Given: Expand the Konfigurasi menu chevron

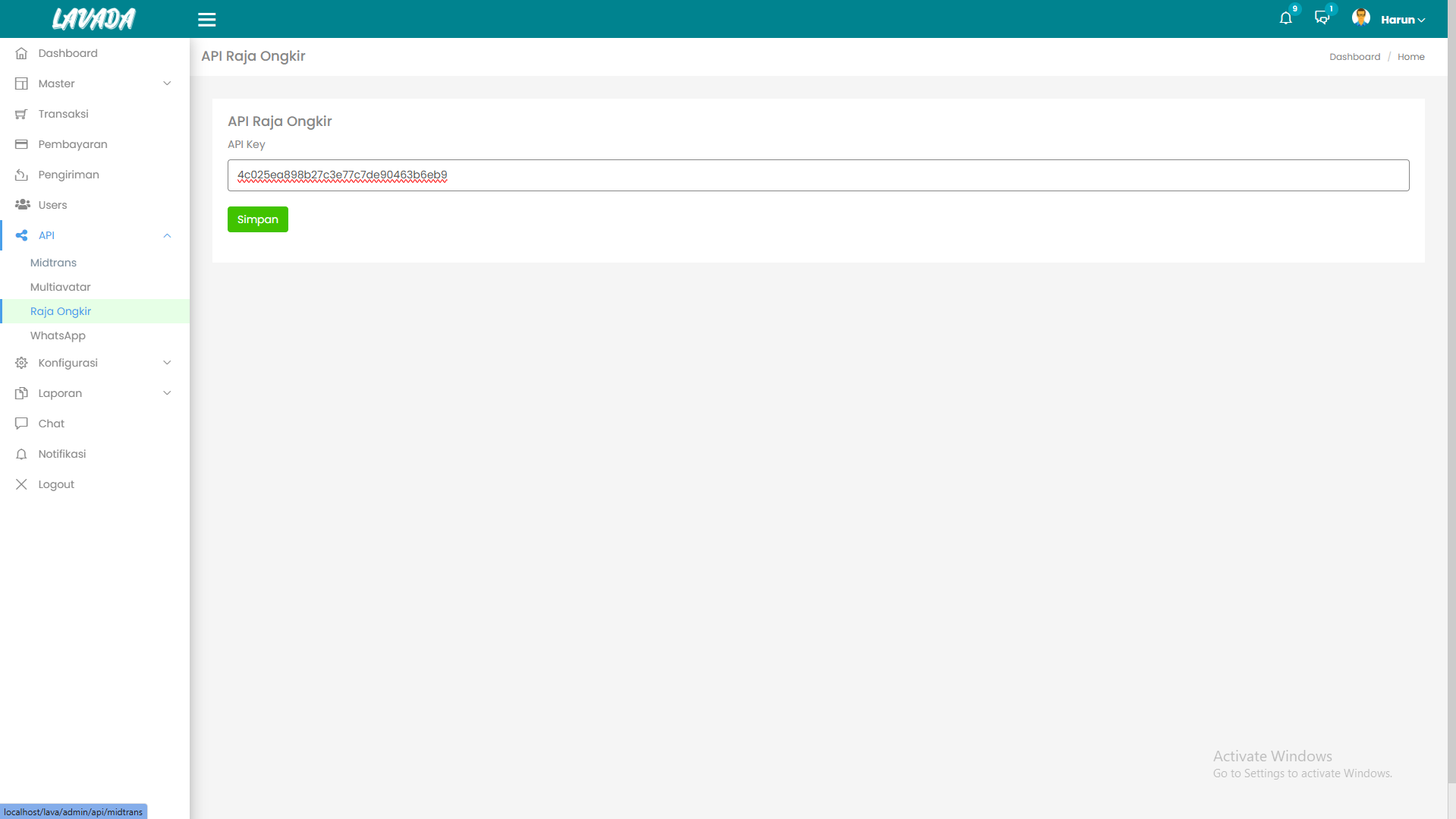Looking at the screenshot, I should click(x=167, y=363).
